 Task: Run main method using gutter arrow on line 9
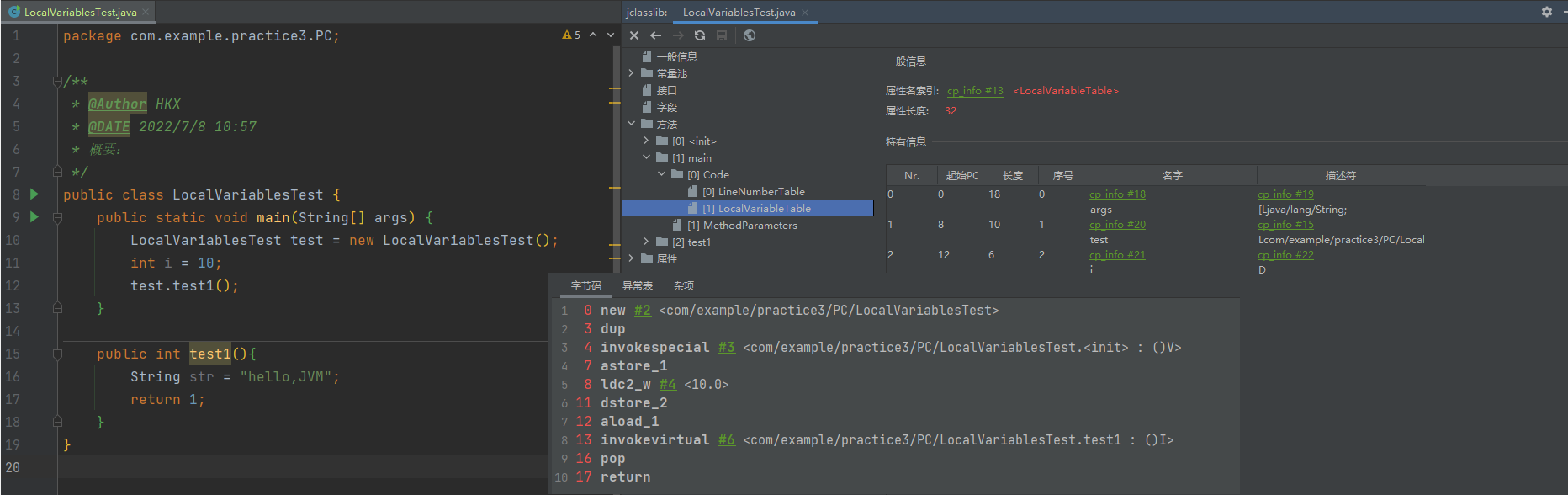(34, 217)
